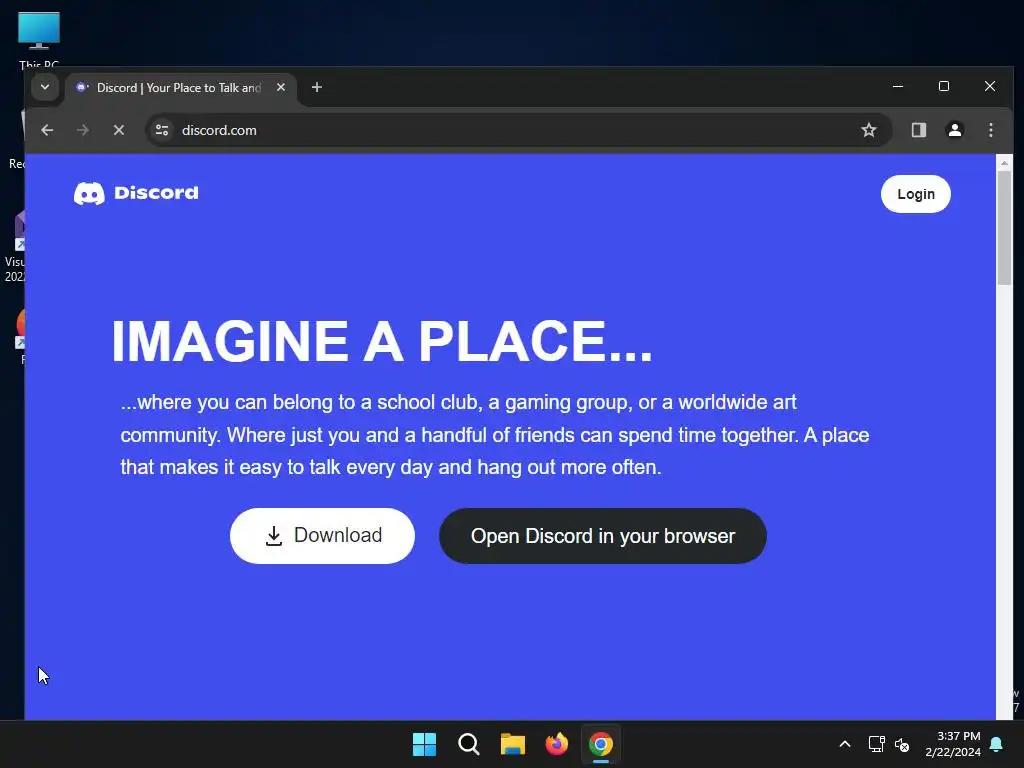1024x768 pixels.
Task: Click the IMAGINE A PLACE... heading
Action: pyautogui.click(x=382, y=341)
